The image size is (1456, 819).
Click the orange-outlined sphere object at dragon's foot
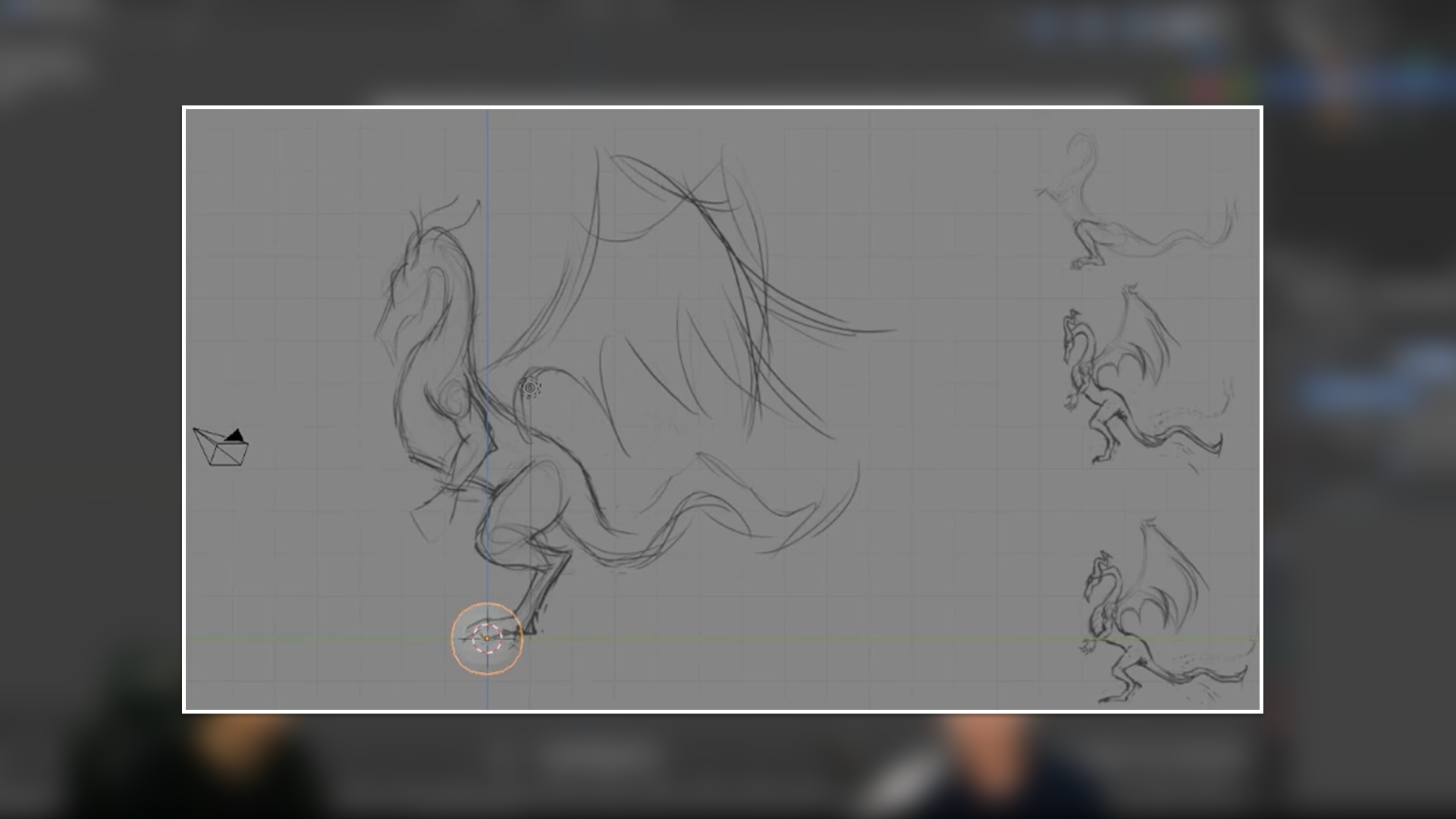pyautogui.click(x=487, y=639)
